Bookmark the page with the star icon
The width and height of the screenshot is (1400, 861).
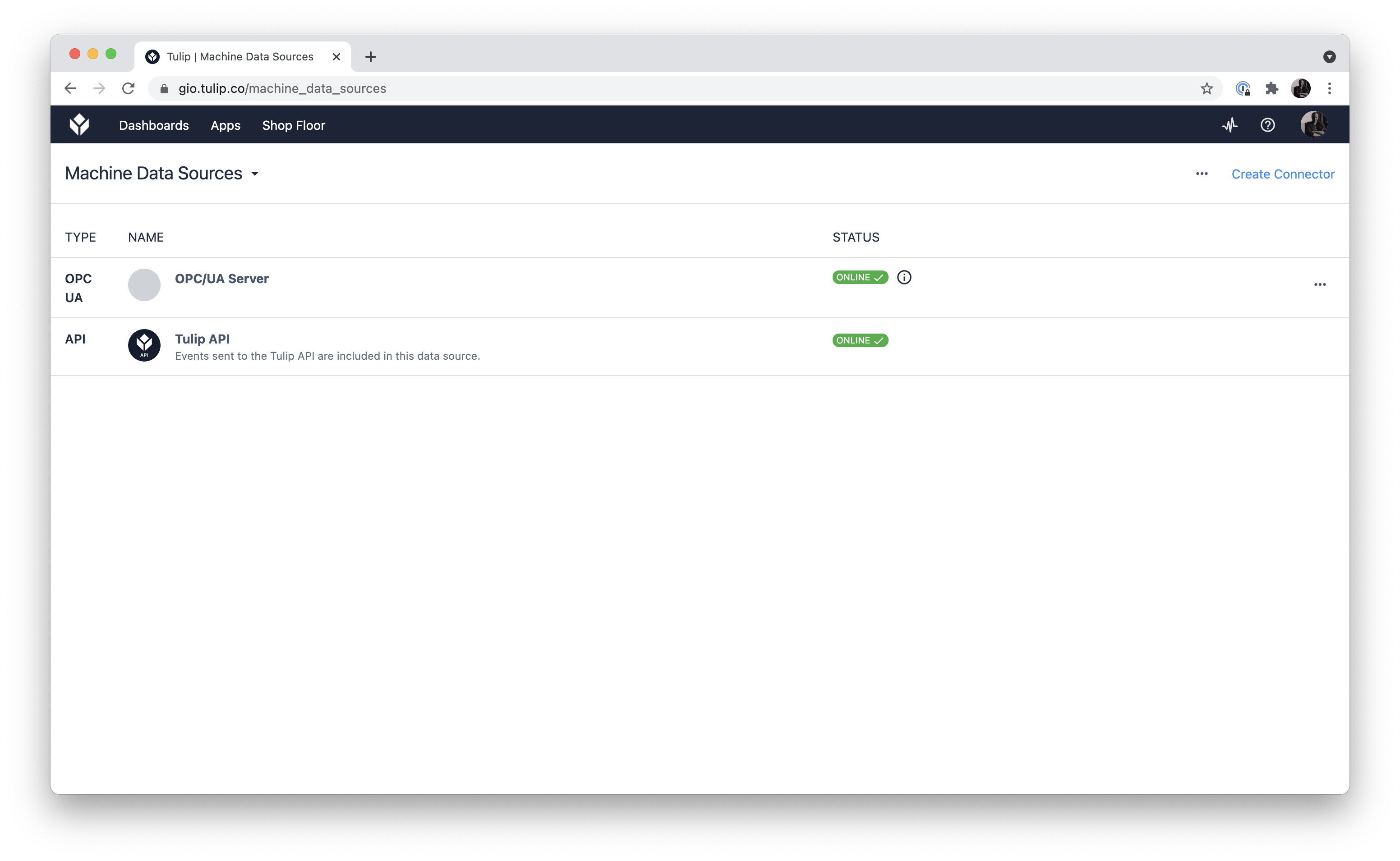(1207, 88)
